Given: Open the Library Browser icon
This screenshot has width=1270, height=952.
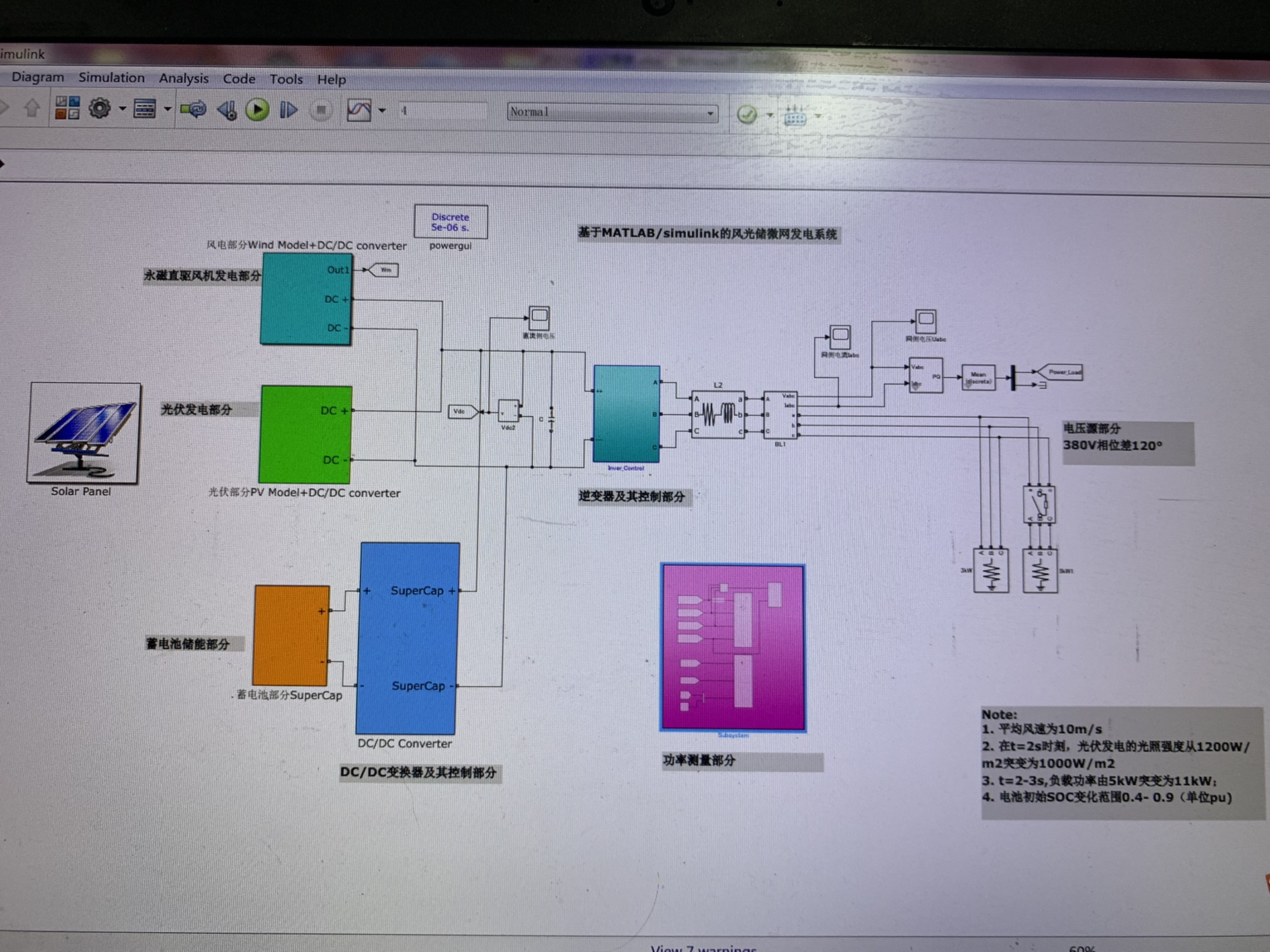Looking at the screenshot, I should tap(67, 108).
